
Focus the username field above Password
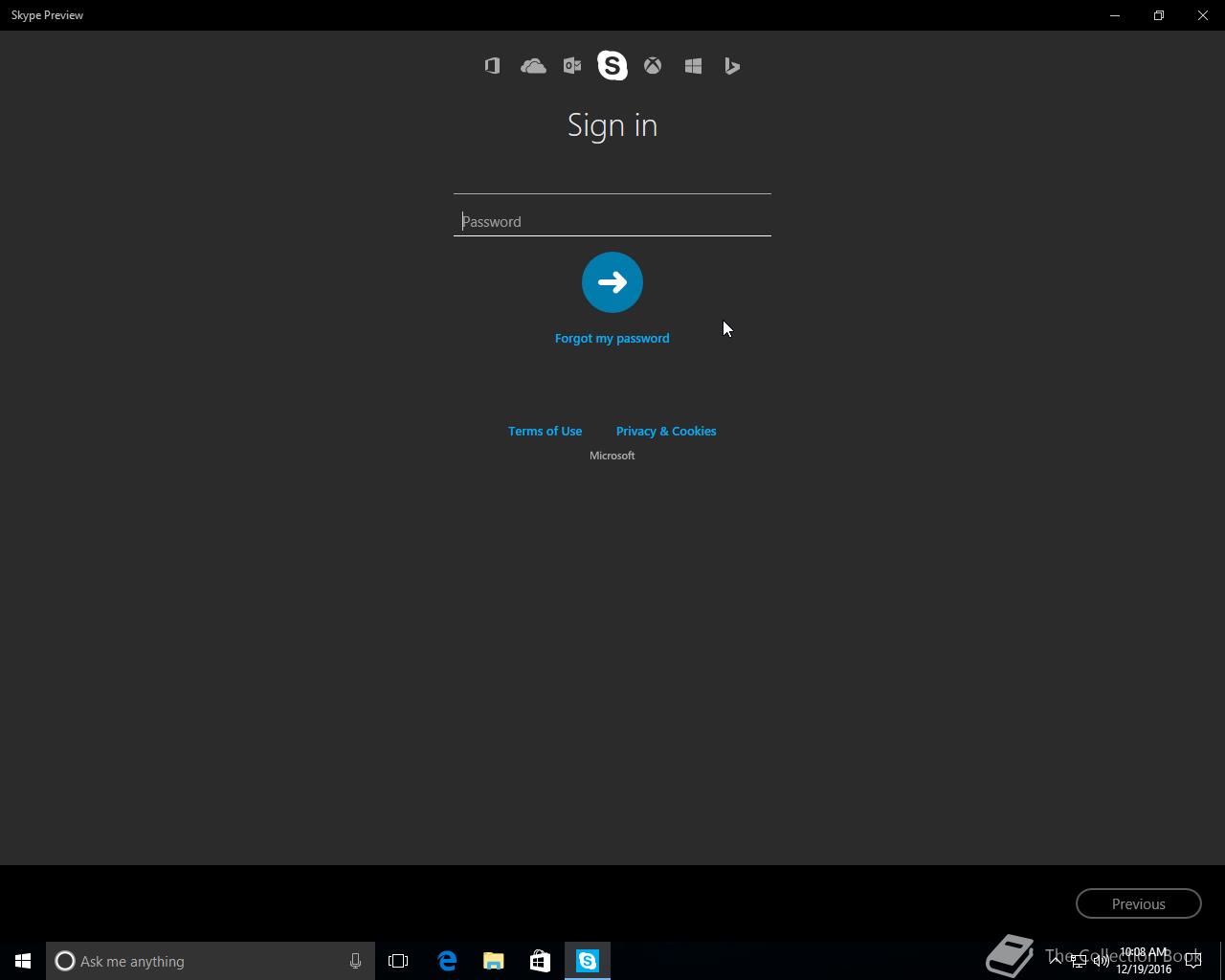(612, 180)
